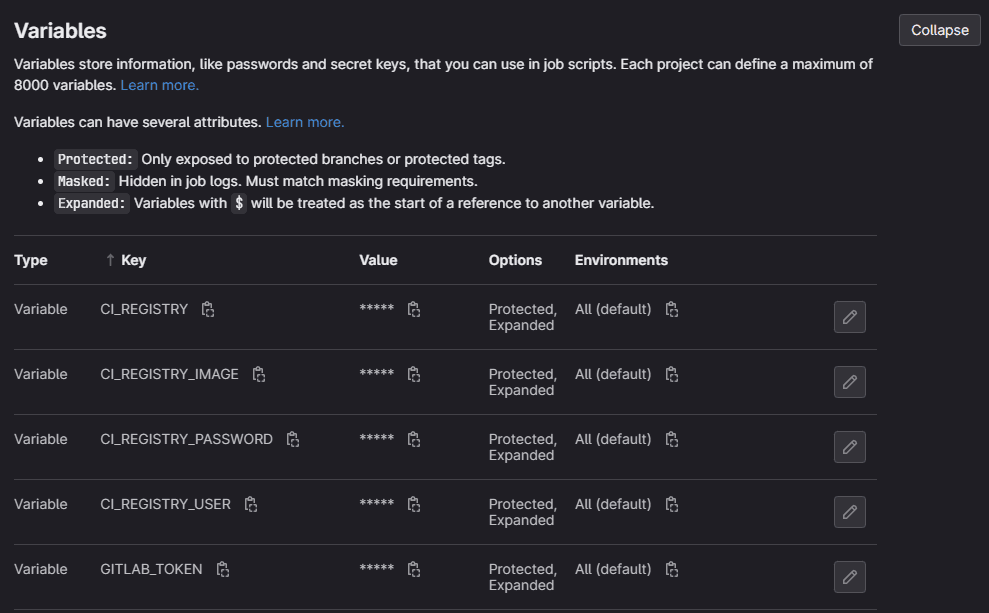This screenshot has width=989, height=613.
Task: Copy the masked value of CI_REGISTRY_PASSWORD
Action: (x=414, y=440)
